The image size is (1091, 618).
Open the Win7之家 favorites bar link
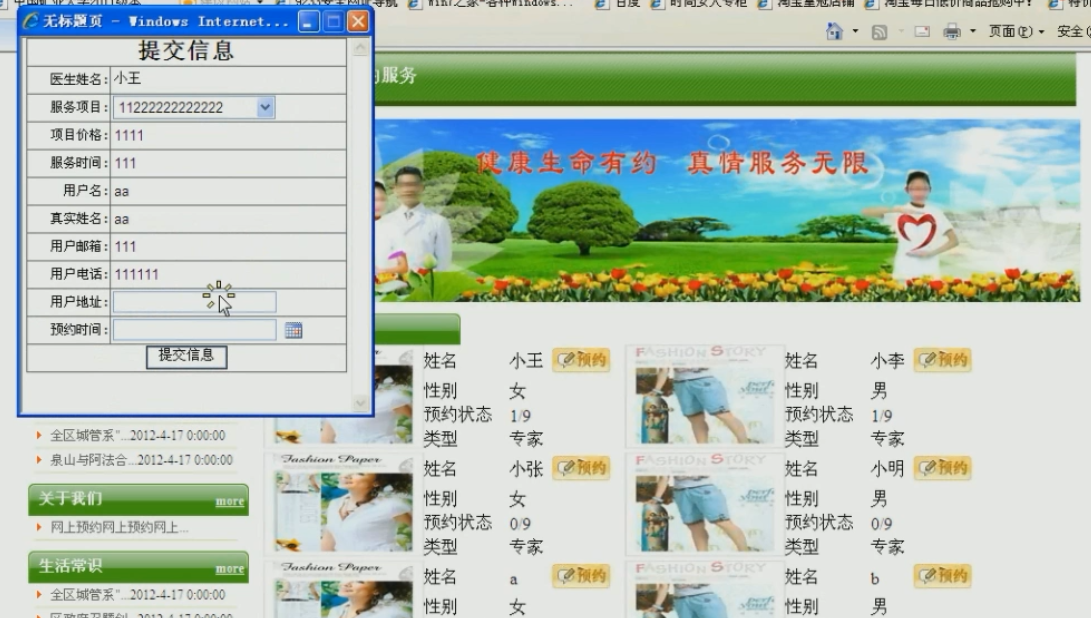[492, 4]
